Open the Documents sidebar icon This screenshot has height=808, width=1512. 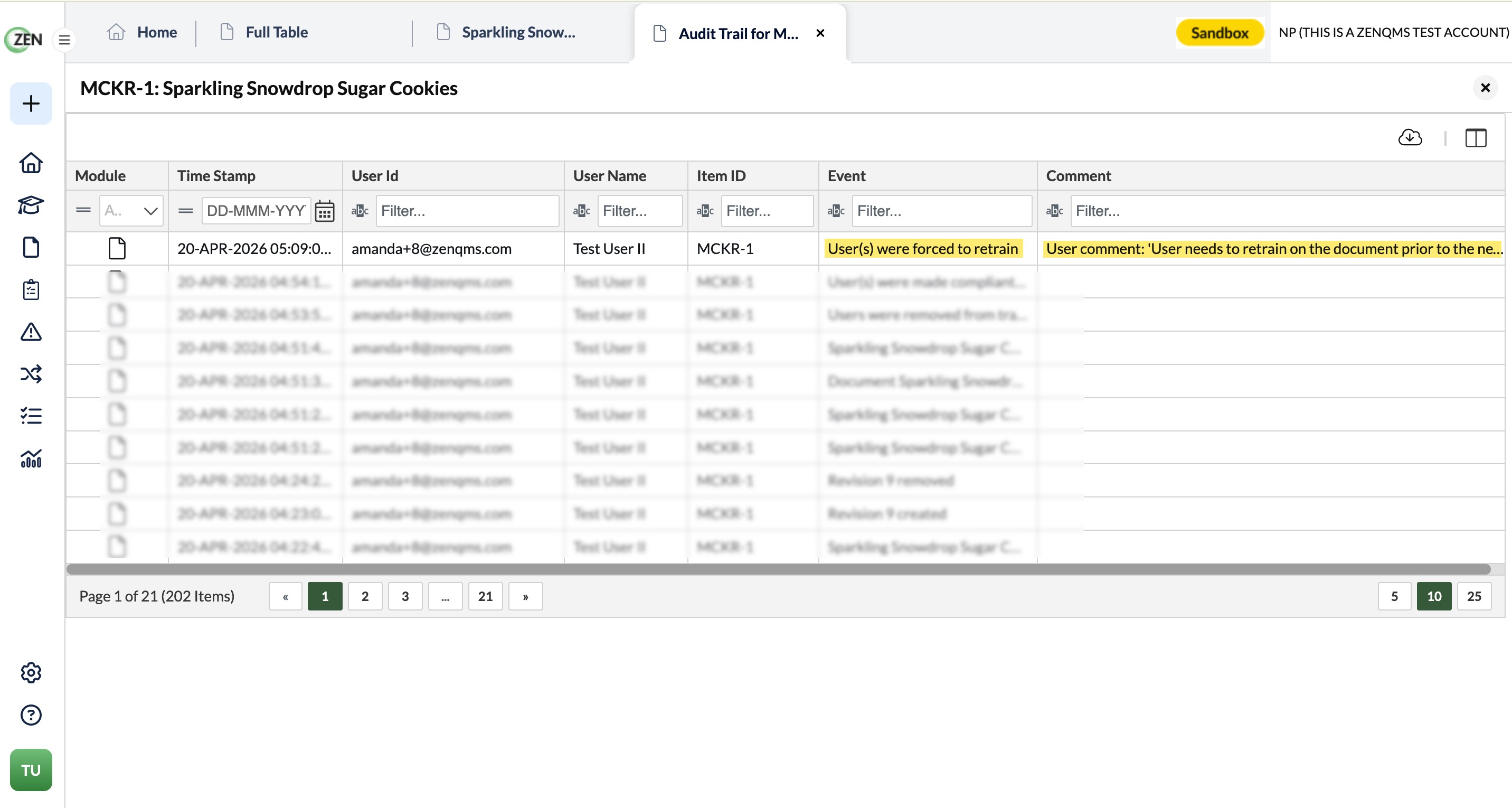[x=31, y=247]
